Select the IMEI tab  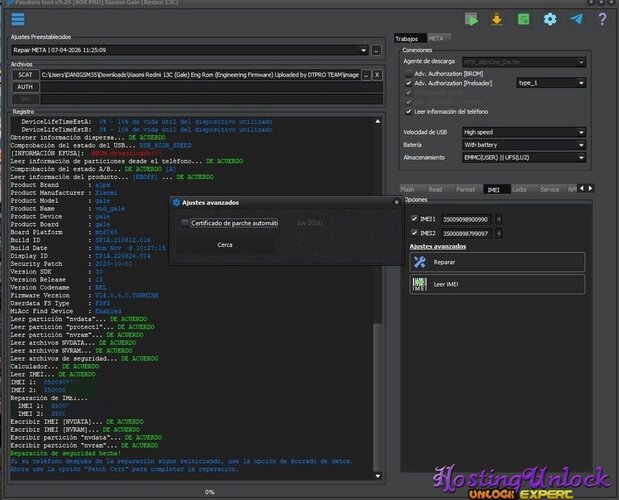point(497,189)
